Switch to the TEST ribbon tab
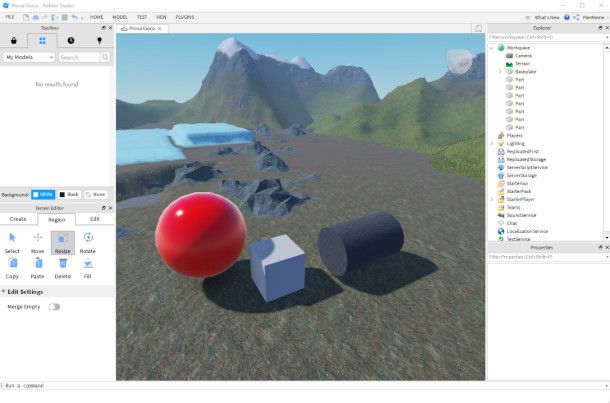Image resolution: width=610 pixels, height=403 pixels. (142, 17)
